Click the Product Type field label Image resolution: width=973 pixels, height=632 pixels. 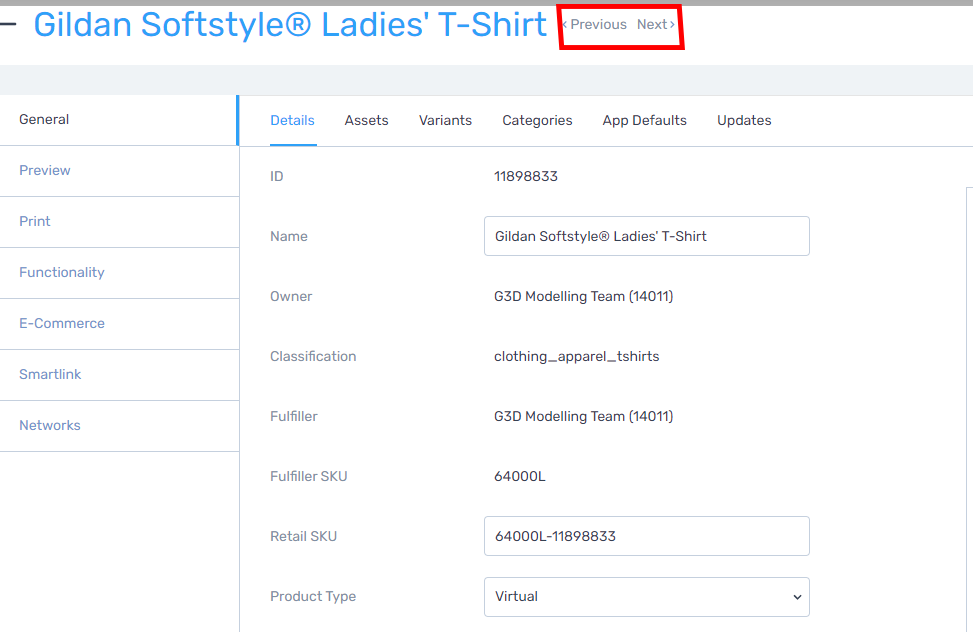[x=313, y=597]
